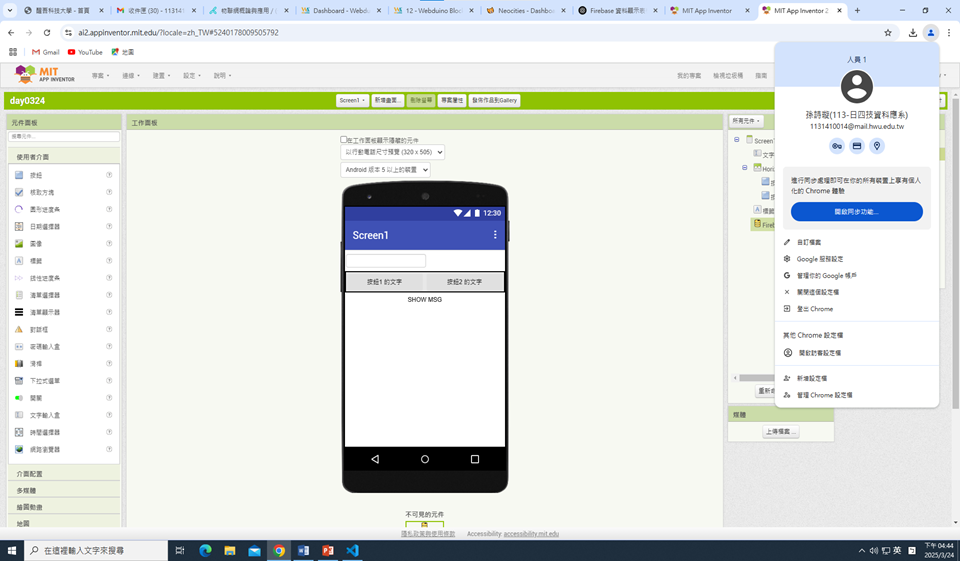
Task: Click the addresses location pin icon
Action: tap(877, 146)
